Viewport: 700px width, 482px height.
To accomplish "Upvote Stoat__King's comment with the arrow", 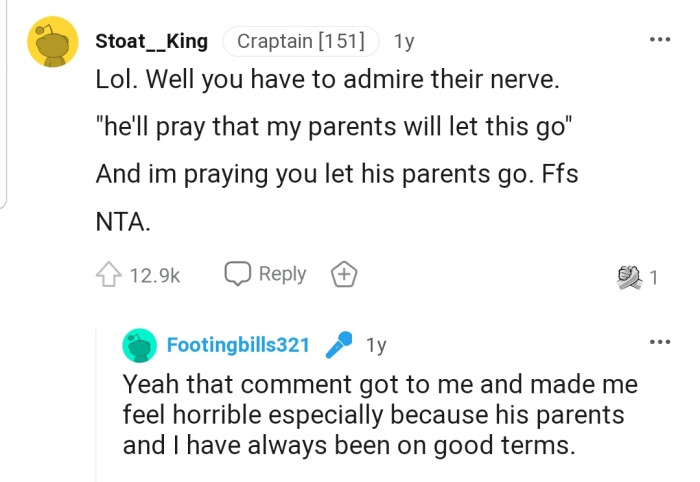I will [x=108, y=275].
